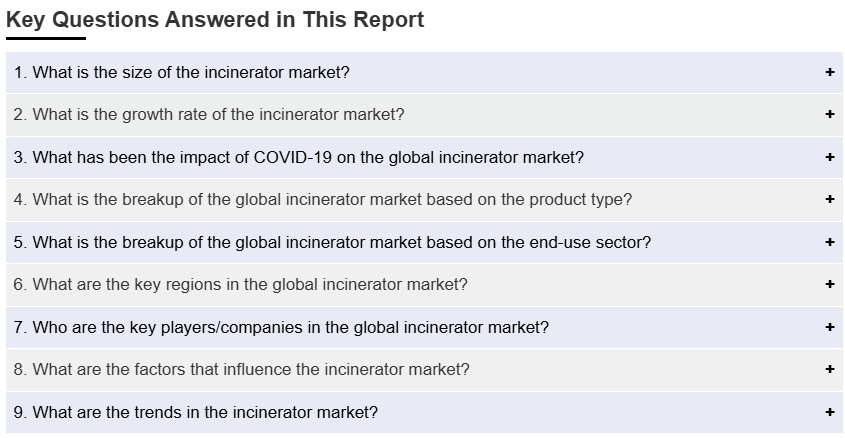
Task: Open question 3 on COVID-19 impact
Action: tap(424, 157)
